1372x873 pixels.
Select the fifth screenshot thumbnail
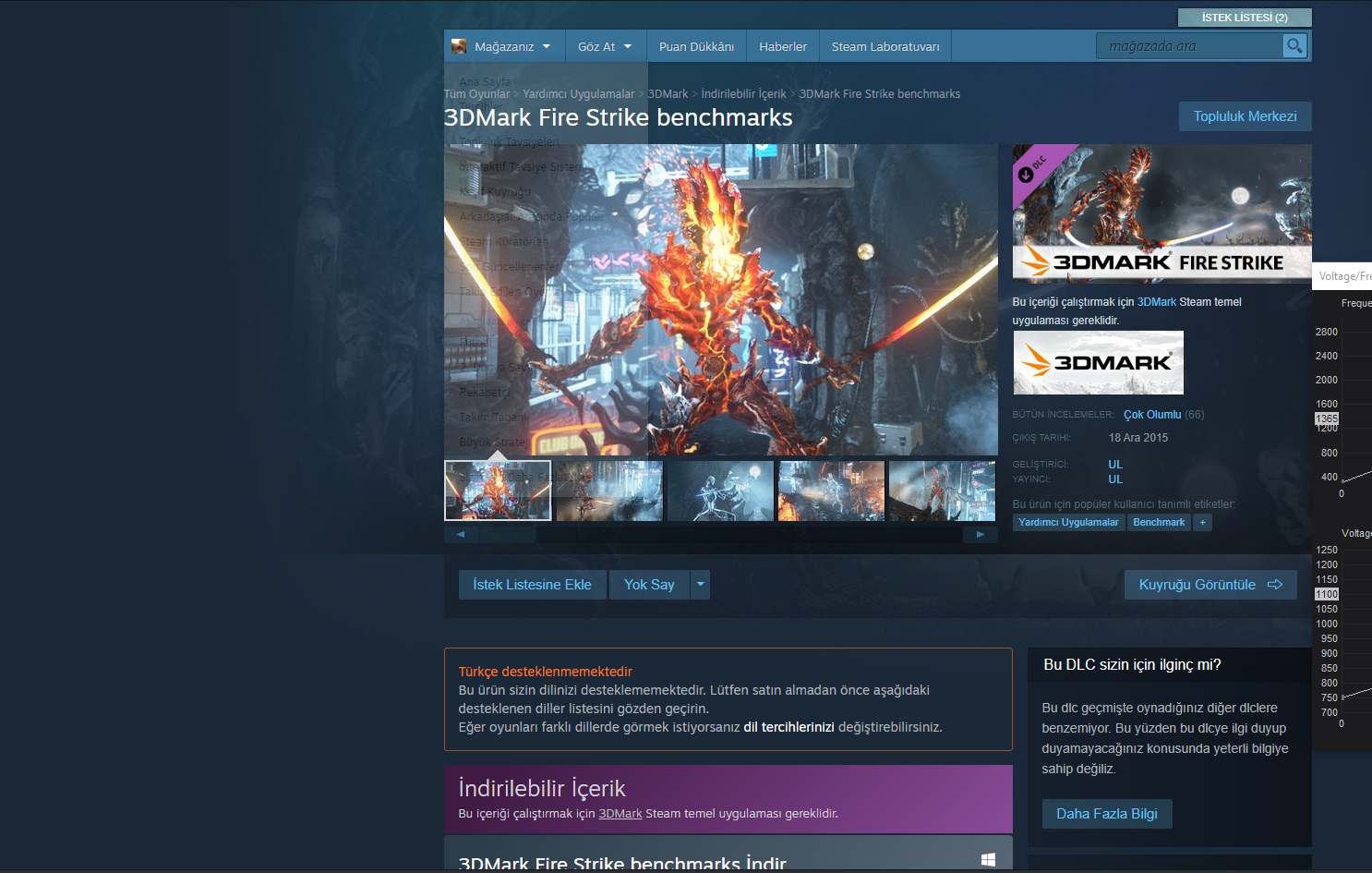tap(942, 491)
